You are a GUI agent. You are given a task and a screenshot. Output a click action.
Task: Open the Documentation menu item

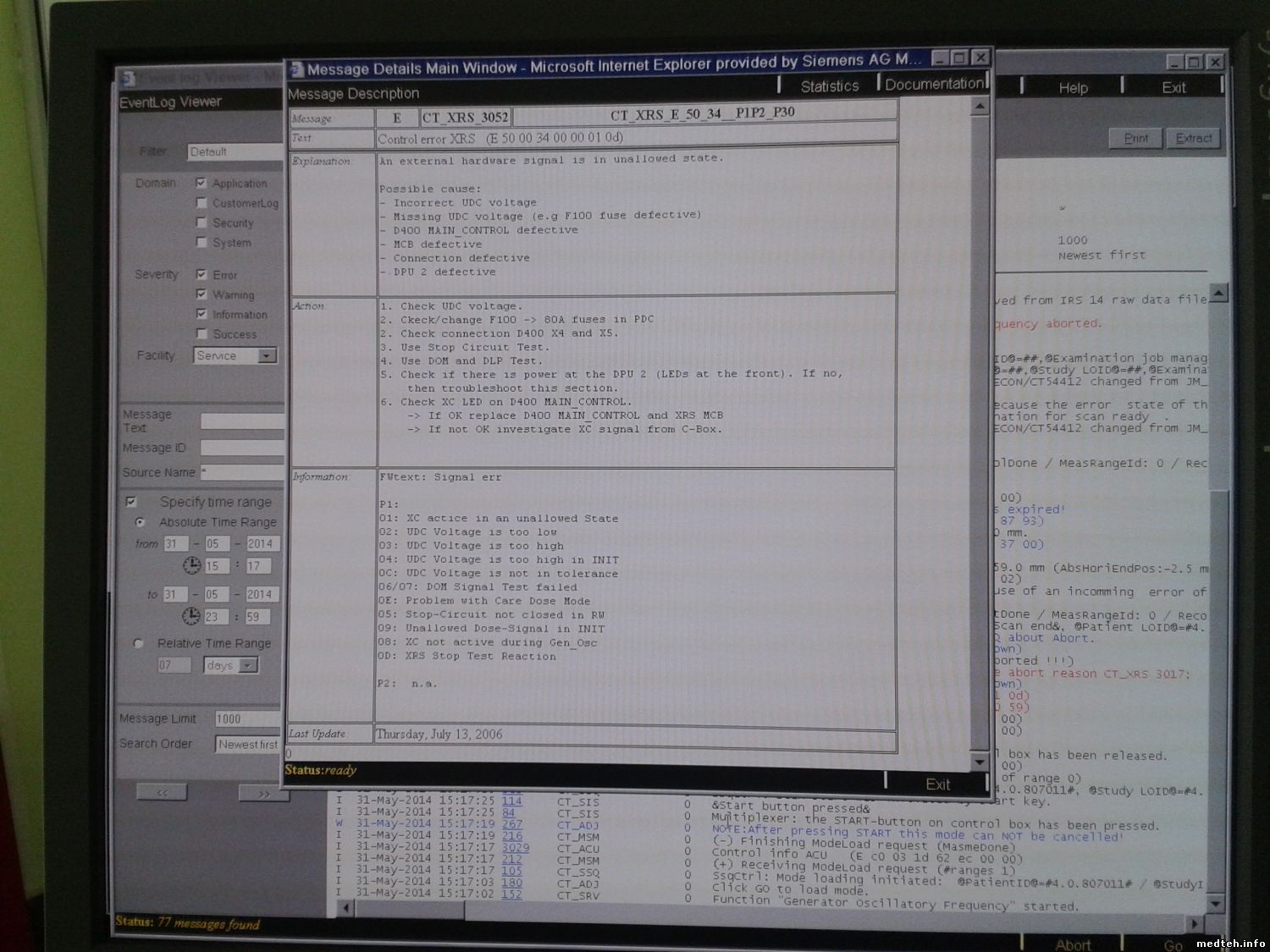coord(933,85)
